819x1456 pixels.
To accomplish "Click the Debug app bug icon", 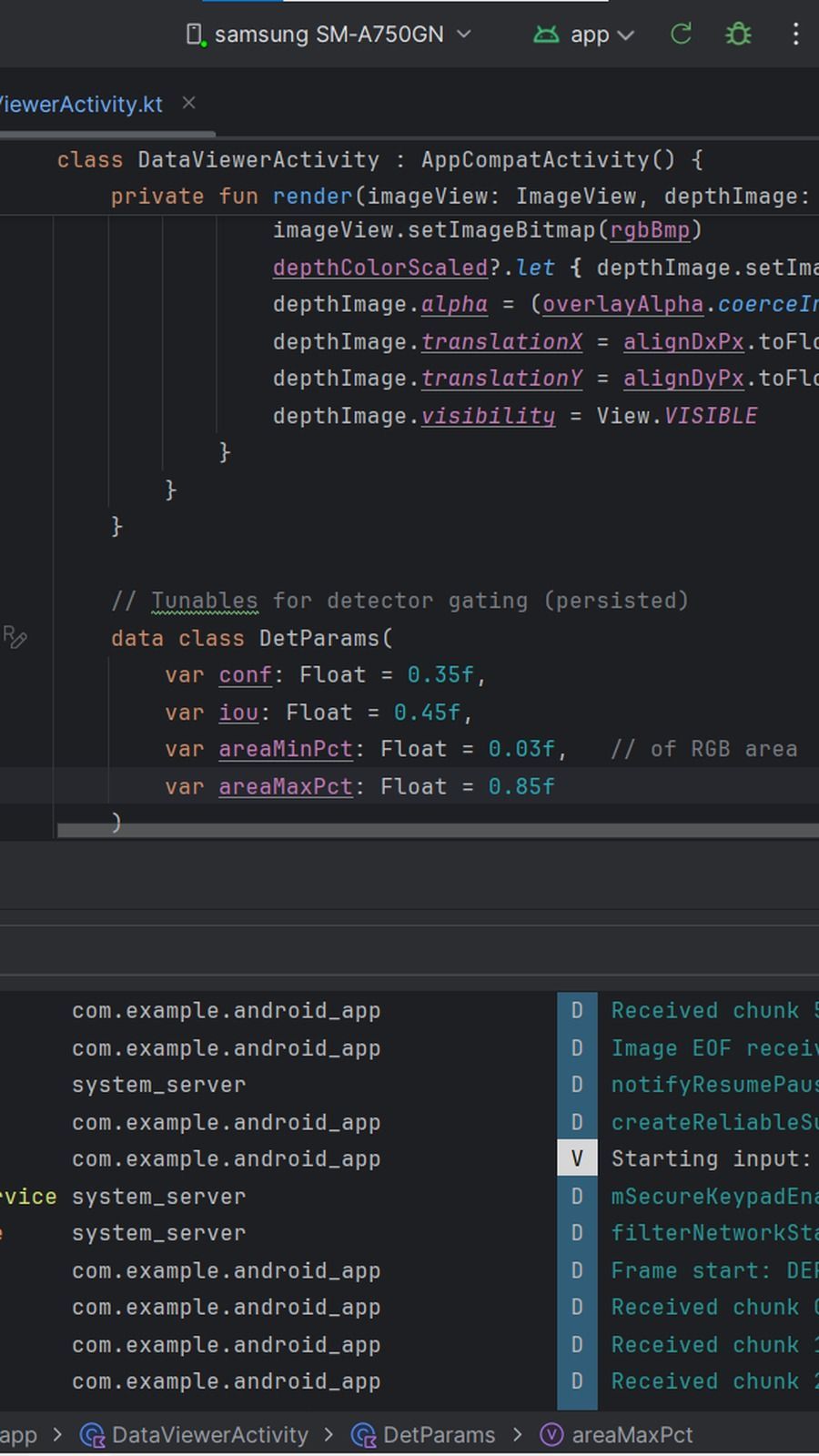I will (738, 35).
